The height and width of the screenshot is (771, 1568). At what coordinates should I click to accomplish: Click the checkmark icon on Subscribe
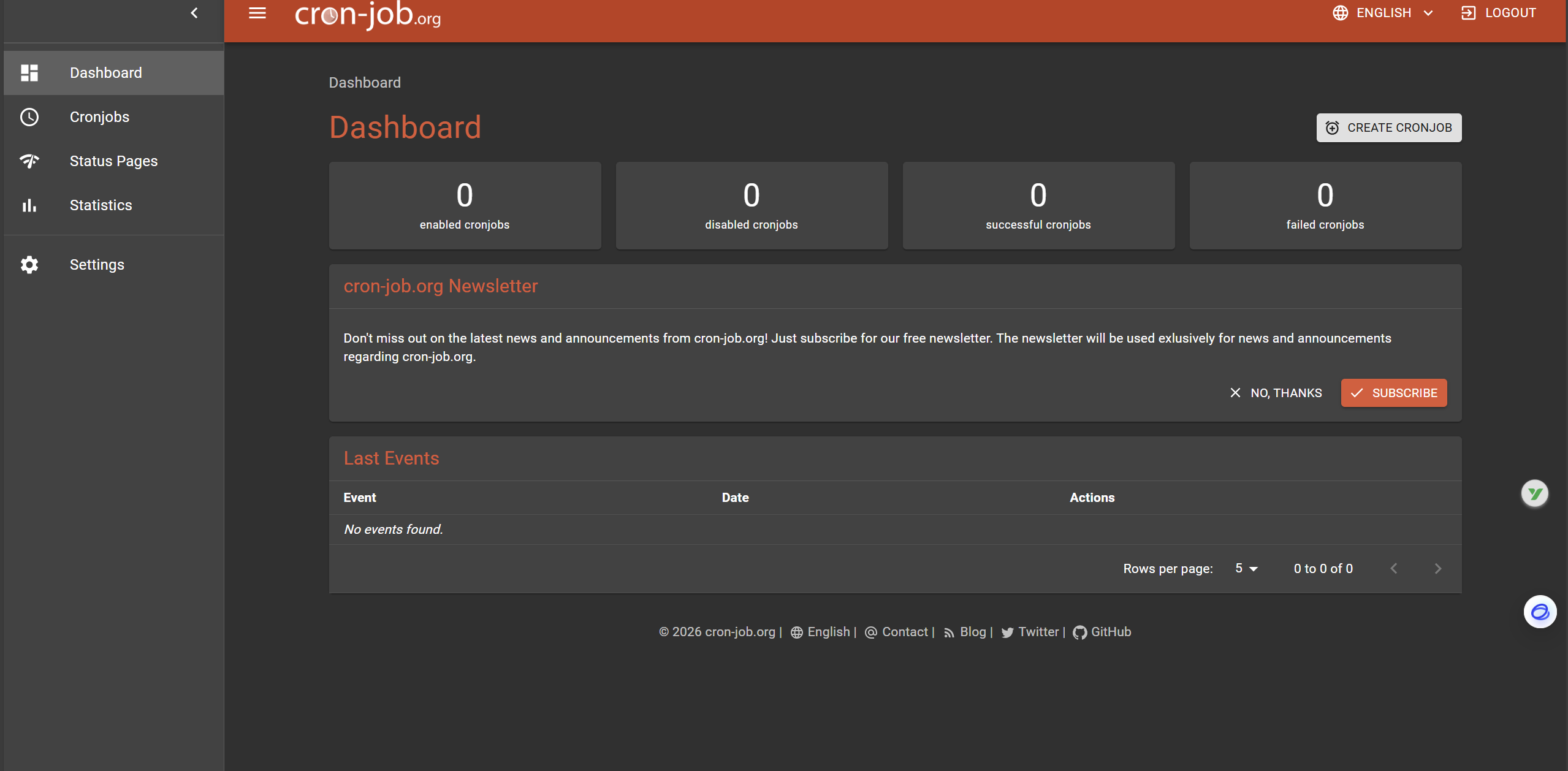1357,393
